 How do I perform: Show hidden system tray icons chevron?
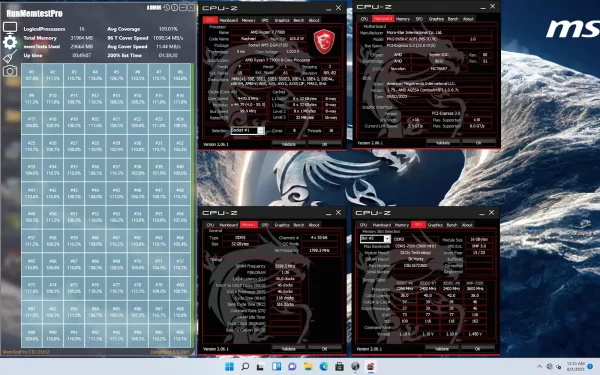point(539,367)
